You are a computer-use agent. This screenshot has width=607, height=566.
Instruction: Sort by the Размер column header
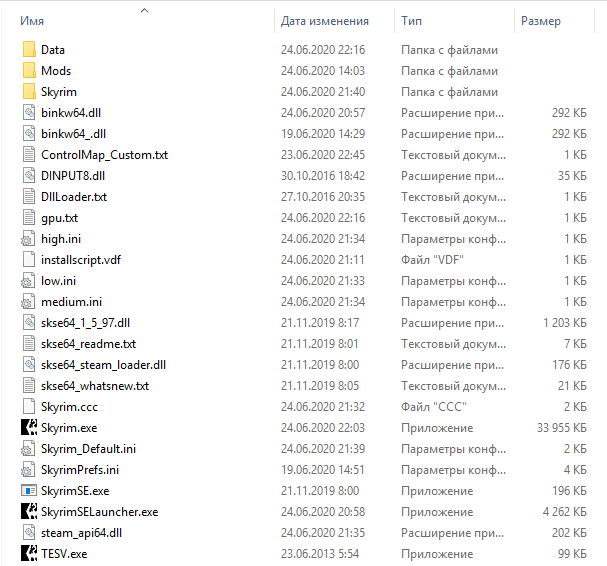click(x=540, y=21)
